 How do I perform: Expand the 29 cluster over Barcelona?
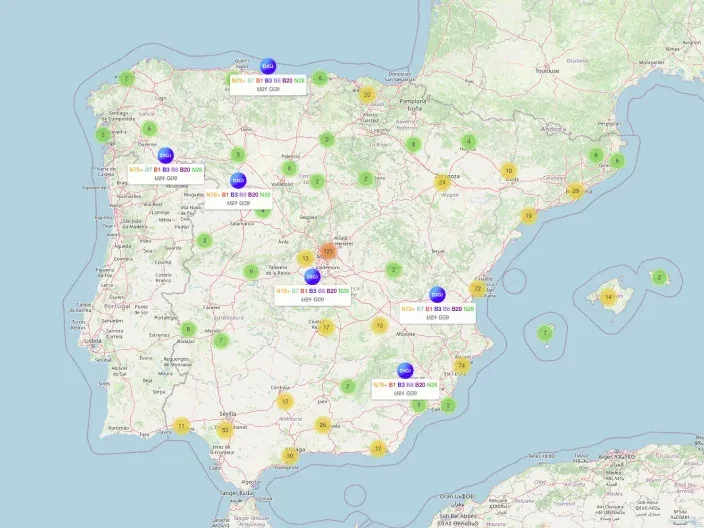576,191
